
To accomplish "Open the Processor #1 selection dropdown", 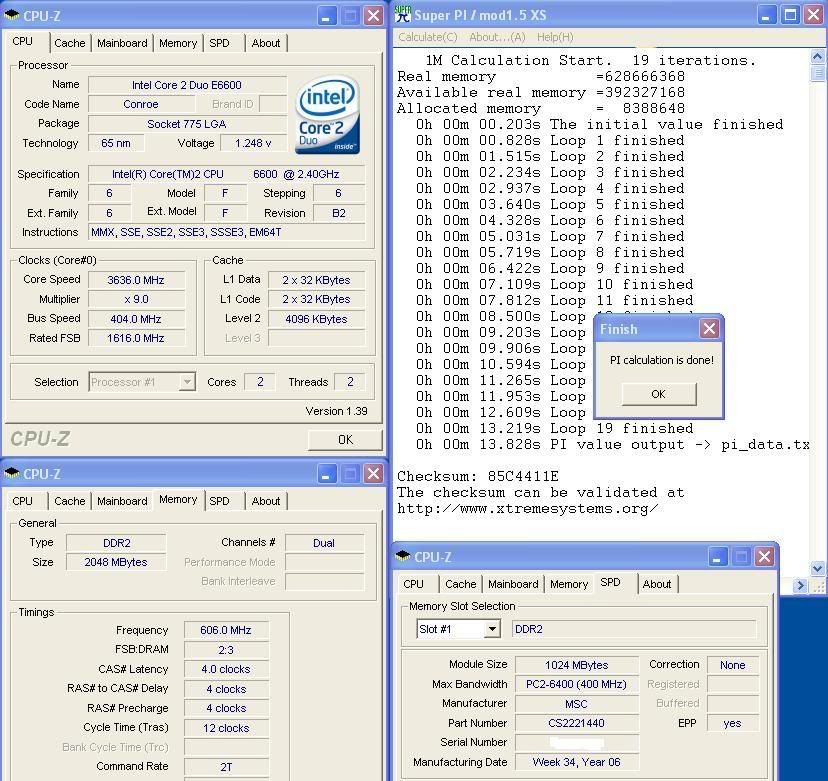I will (187, 381).
